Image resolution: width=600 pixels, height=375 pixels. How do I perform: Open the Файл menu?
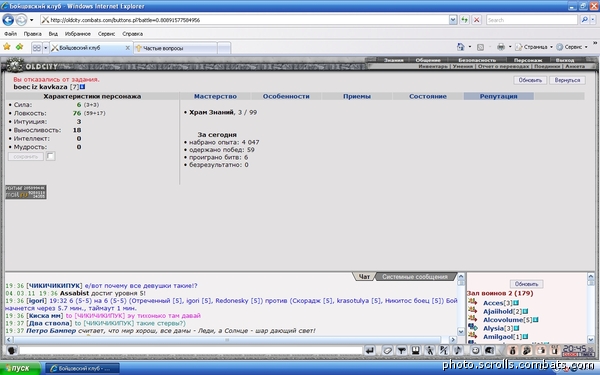(10, 34)
